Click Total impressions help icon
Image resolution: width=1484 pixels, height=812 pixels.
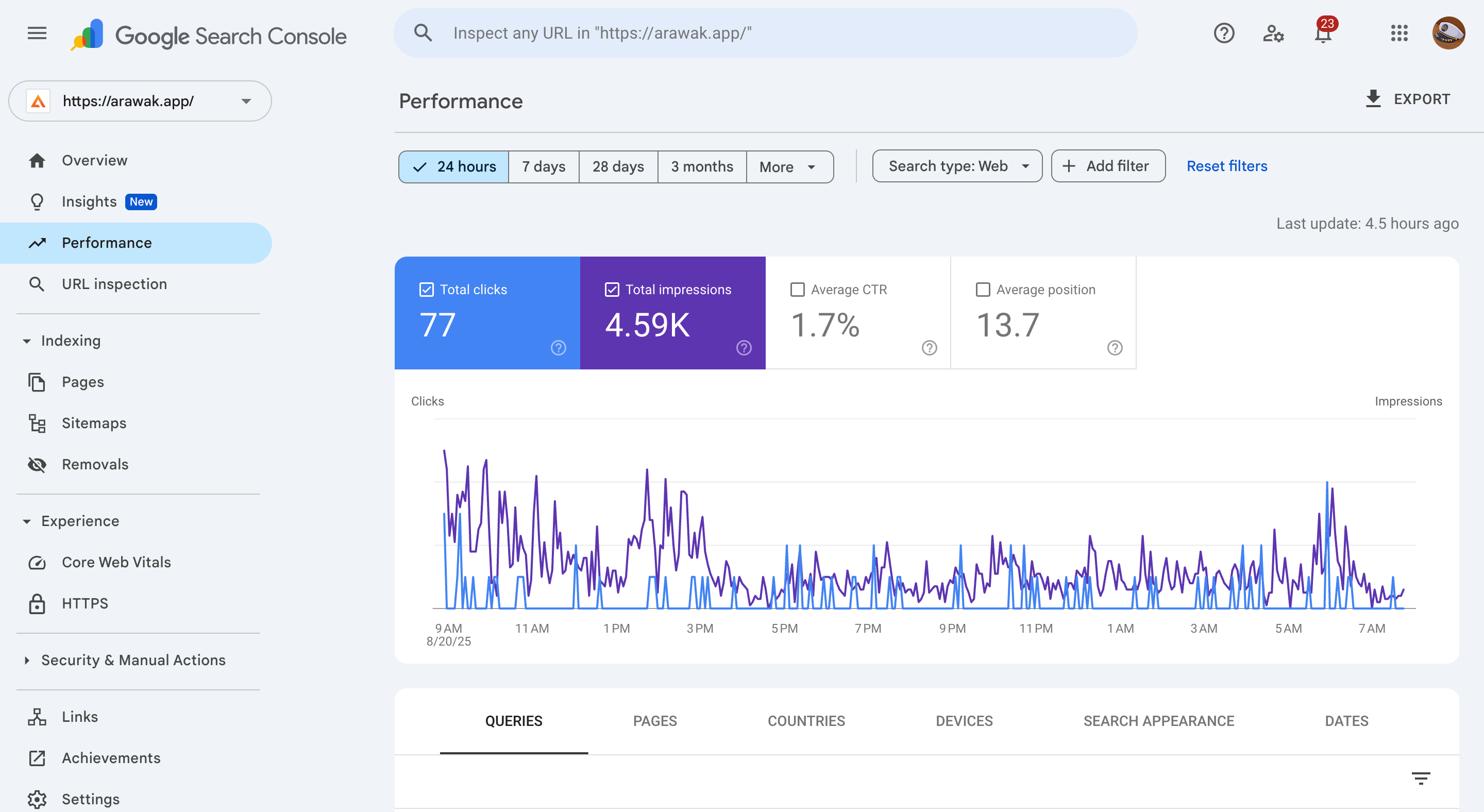[744, 348]
